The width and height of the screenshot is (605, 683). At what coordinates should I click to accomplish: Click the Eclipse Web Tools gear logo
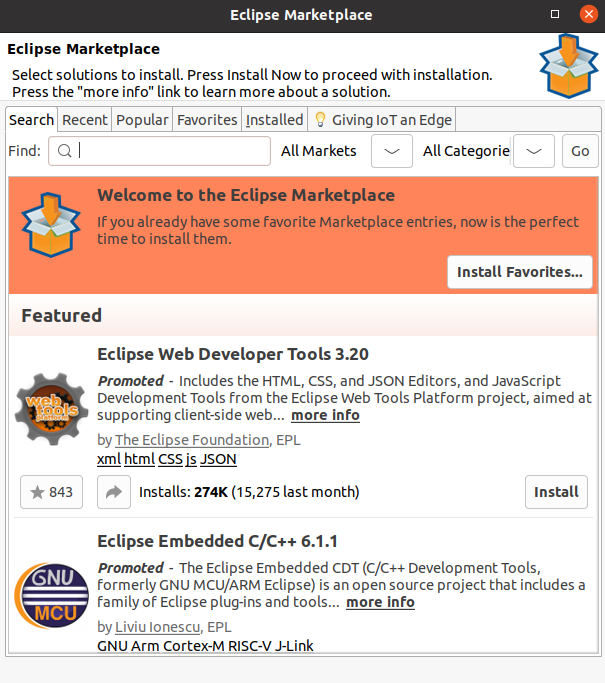pos(52,412)
